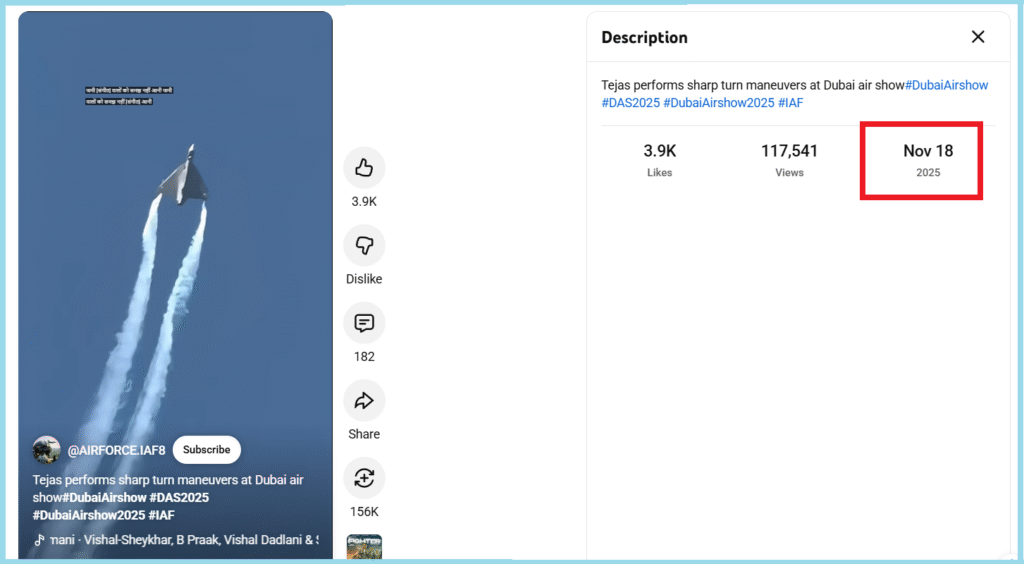Click the music note icon beside track name
Viewport: 1024px width, 564px height.
click(40, 540)
